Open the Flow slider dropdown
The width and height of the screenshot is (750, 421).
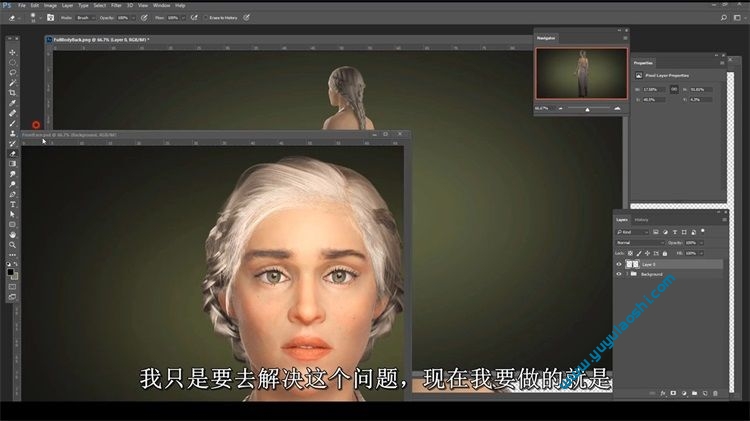pyautogui.click(x=183, y=18)
